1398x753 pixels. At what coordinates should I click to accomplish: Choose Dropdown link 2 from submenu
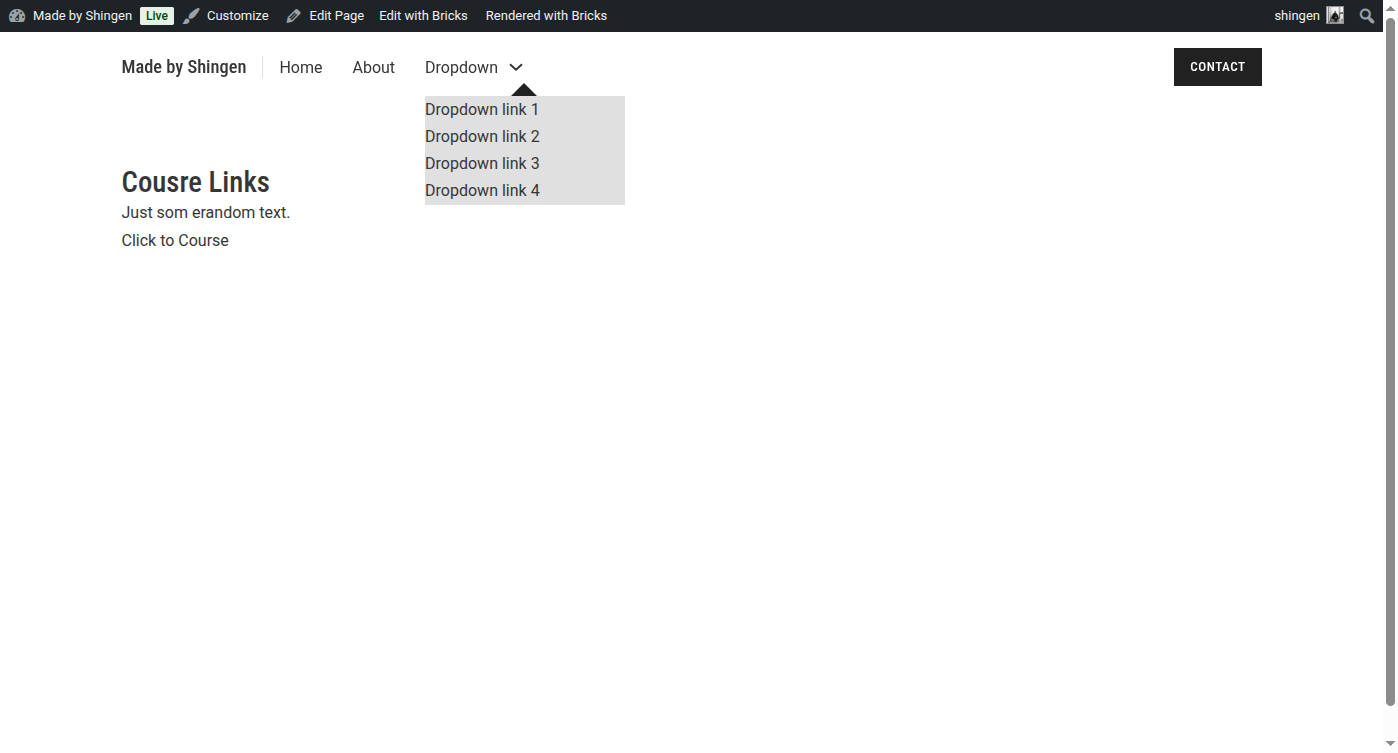pos(482,137)
